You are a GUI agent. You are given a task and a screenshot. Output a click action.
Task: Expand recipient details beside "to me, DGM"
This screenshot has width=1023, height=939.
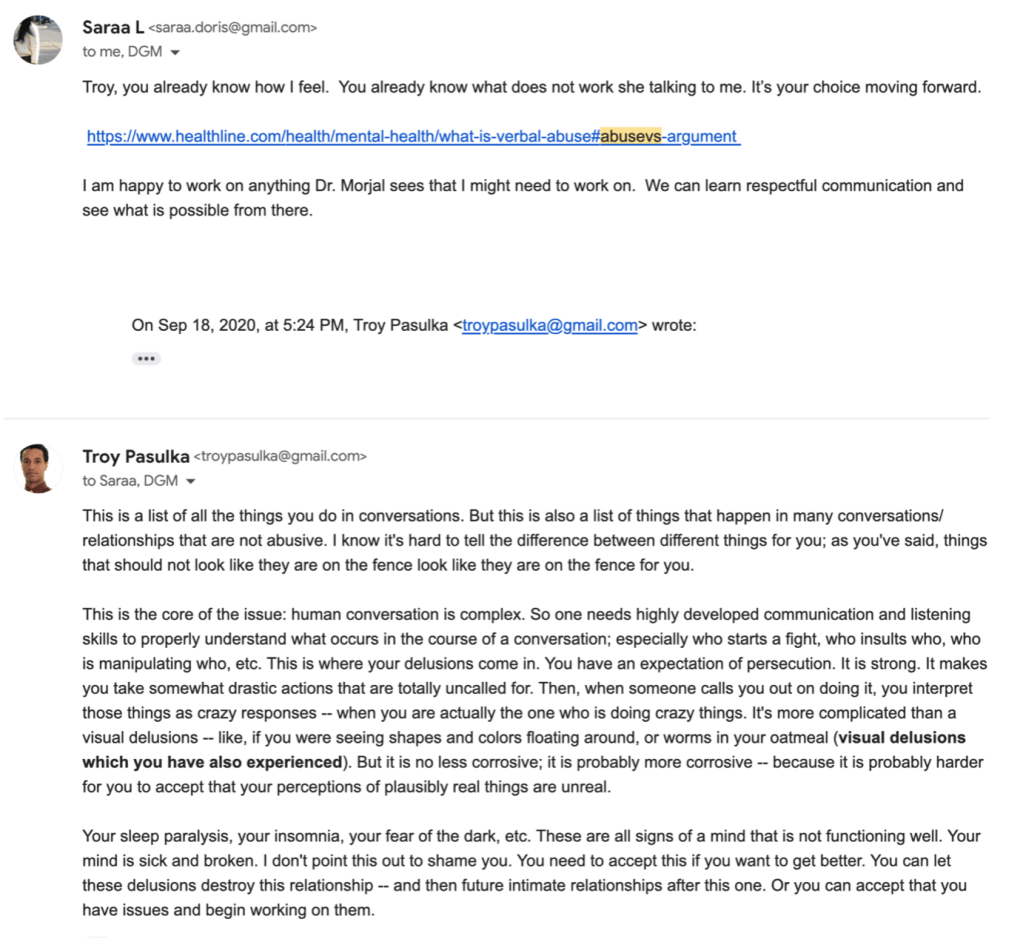176,51
